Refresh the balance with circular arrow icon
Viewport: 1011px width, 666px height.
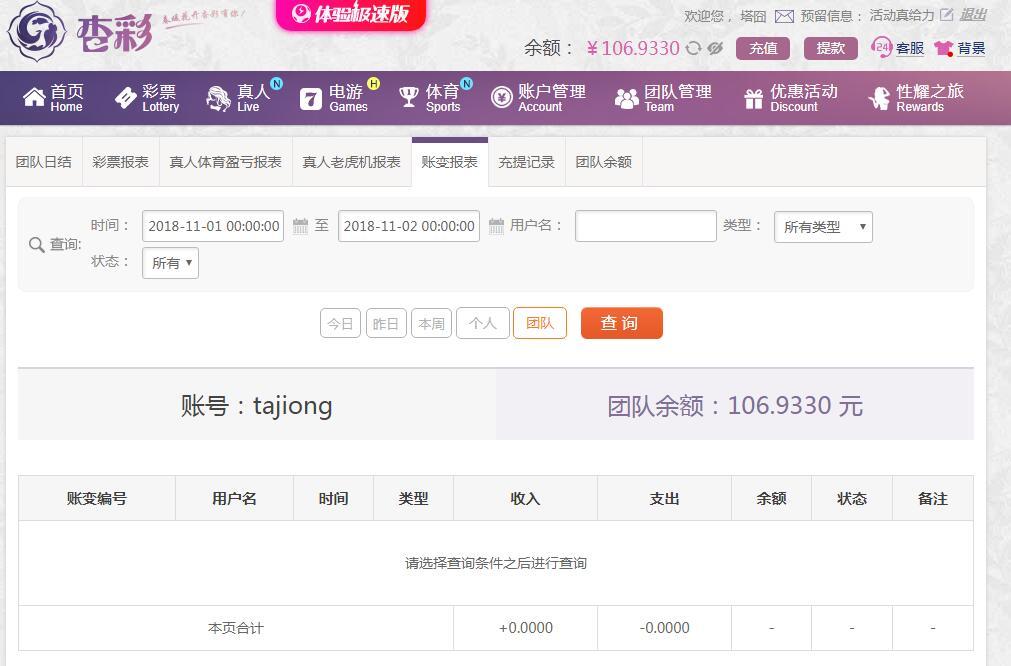pos(693,48)
